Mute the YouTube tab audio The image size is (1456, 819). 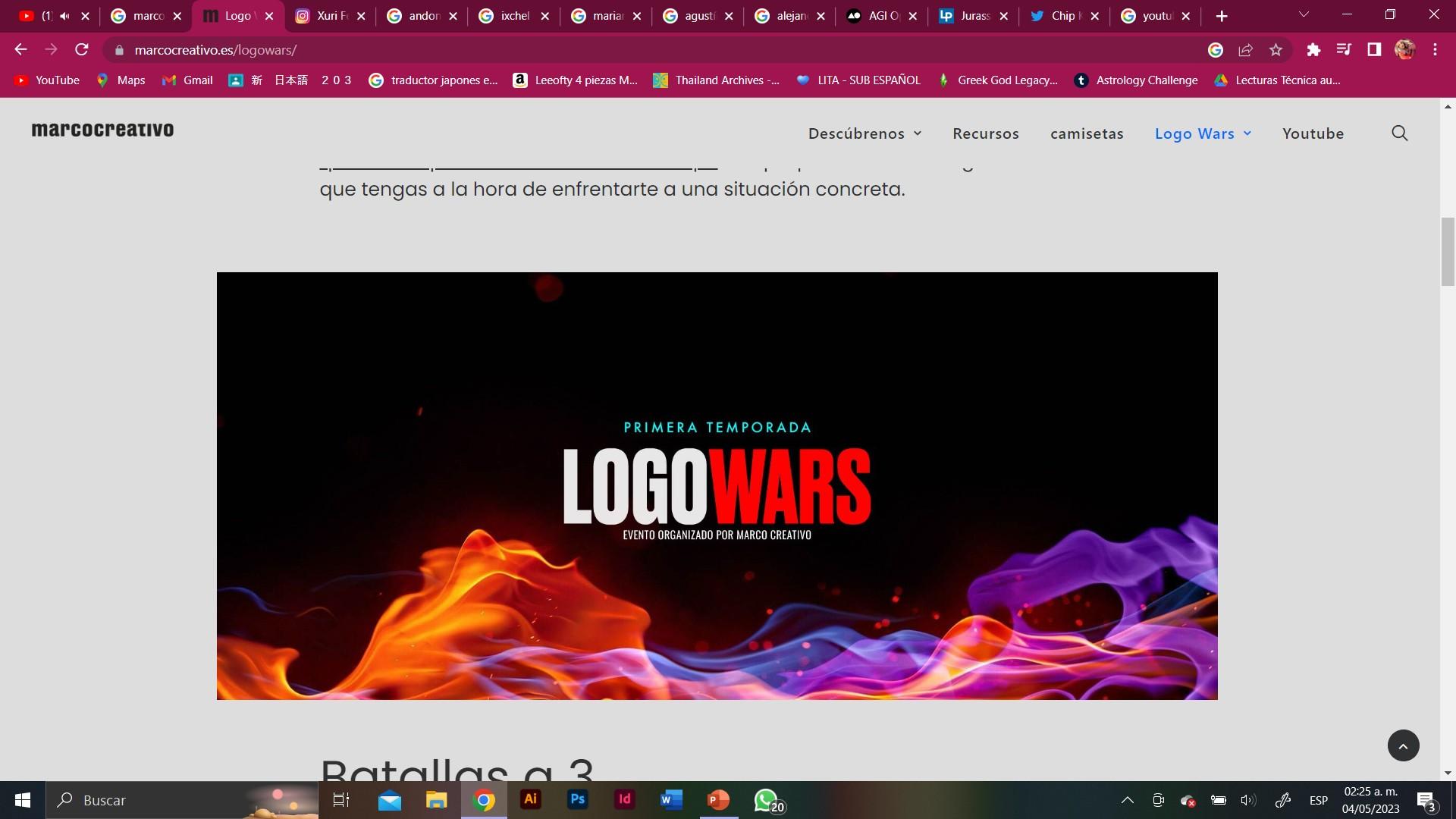64,16
